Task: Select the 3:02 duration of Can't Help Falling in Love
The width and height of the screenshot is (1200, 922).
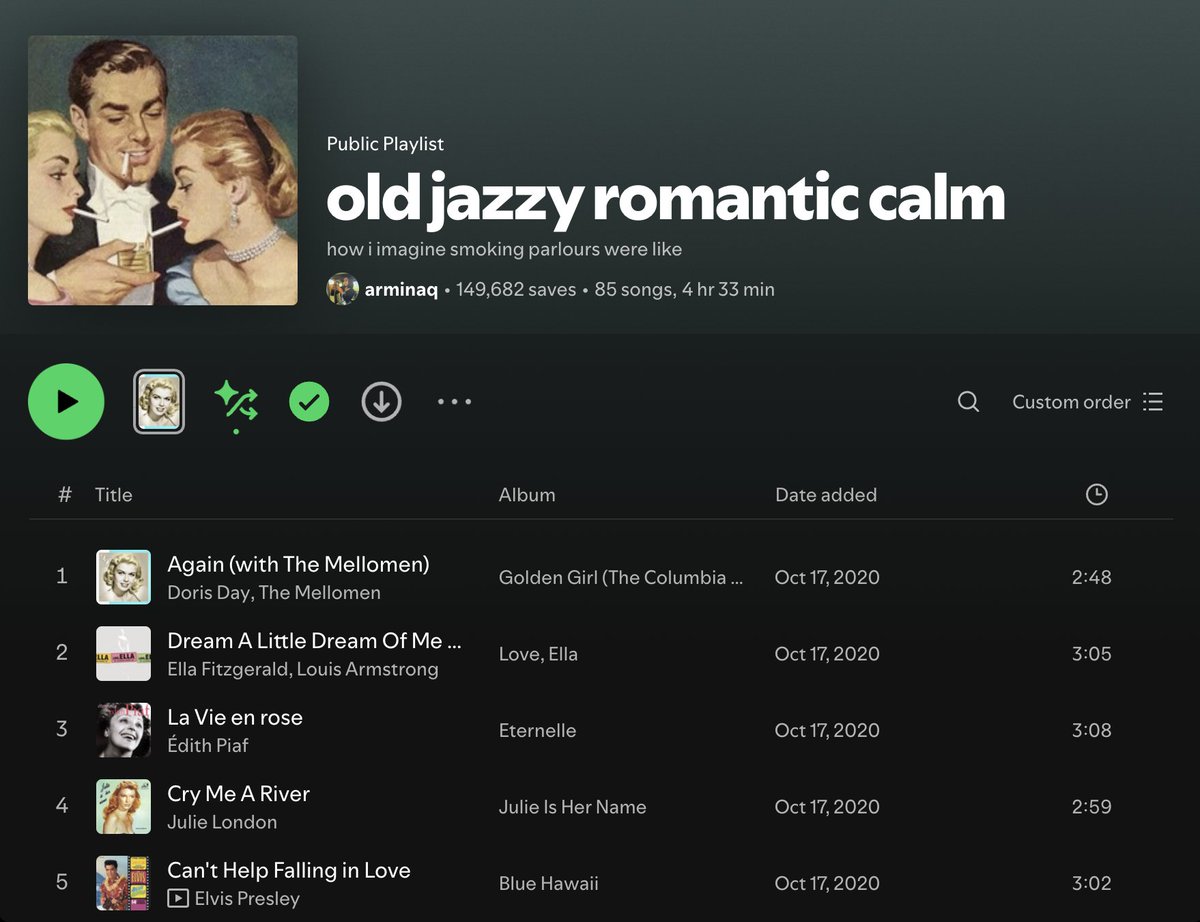Action: coord(1091,884)
